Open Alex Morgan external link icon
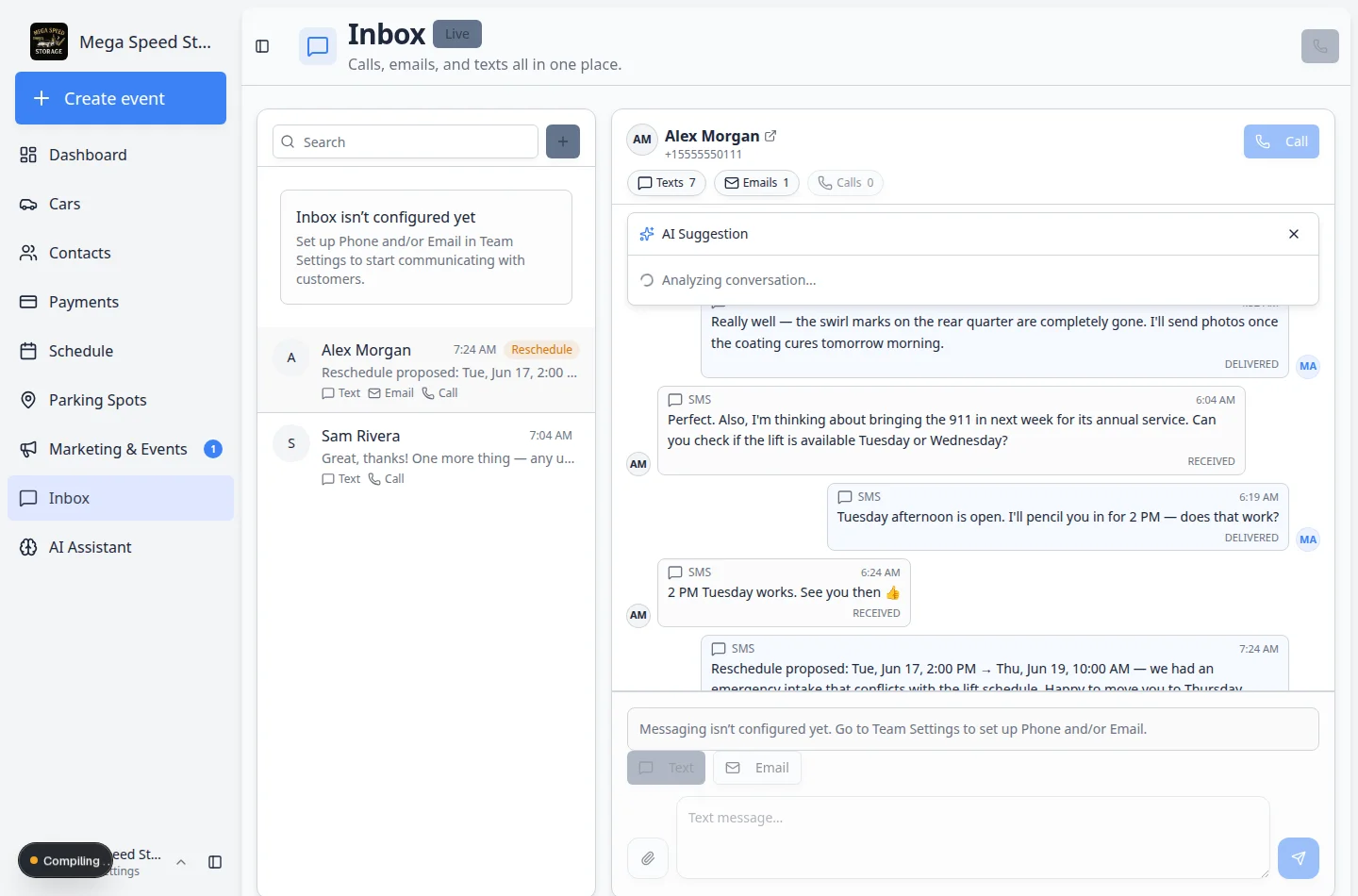 (770, 136)
